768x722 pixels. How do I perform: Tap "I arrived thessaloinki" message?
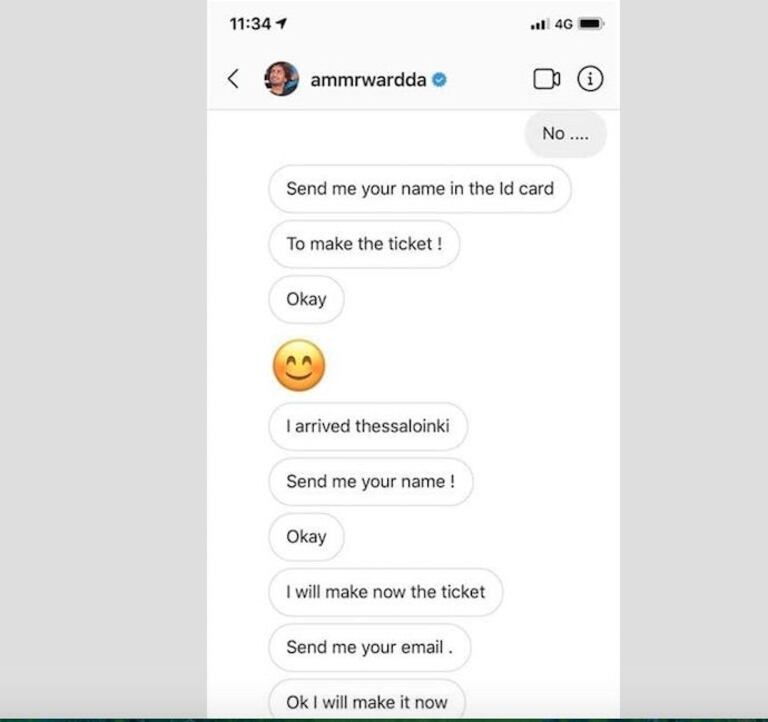click(x=367, y=426)
